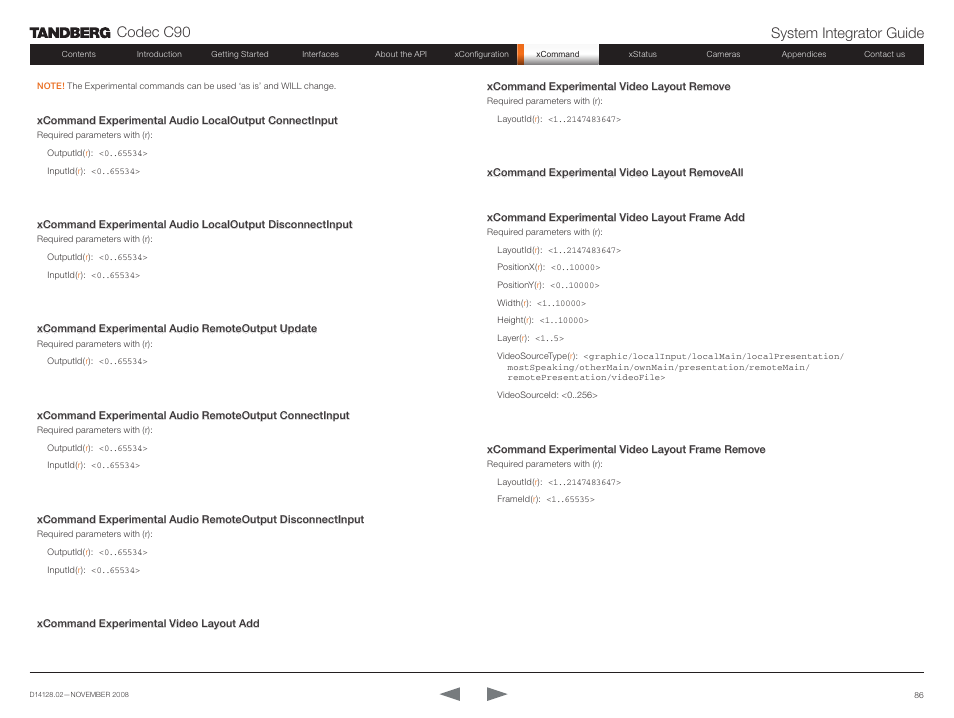
Task: Click the Audio LocalOutput ConnectInput heading
Action: (x=187, y=121)
